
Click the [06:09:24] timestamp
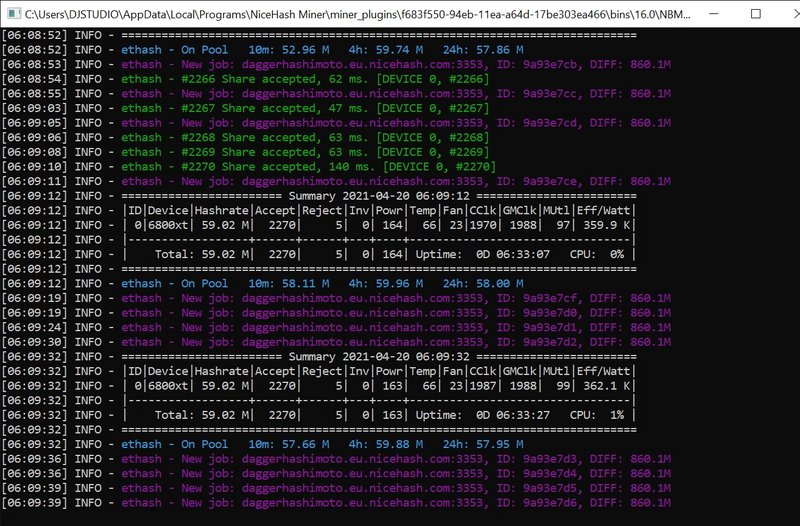[x=35, y=328]
